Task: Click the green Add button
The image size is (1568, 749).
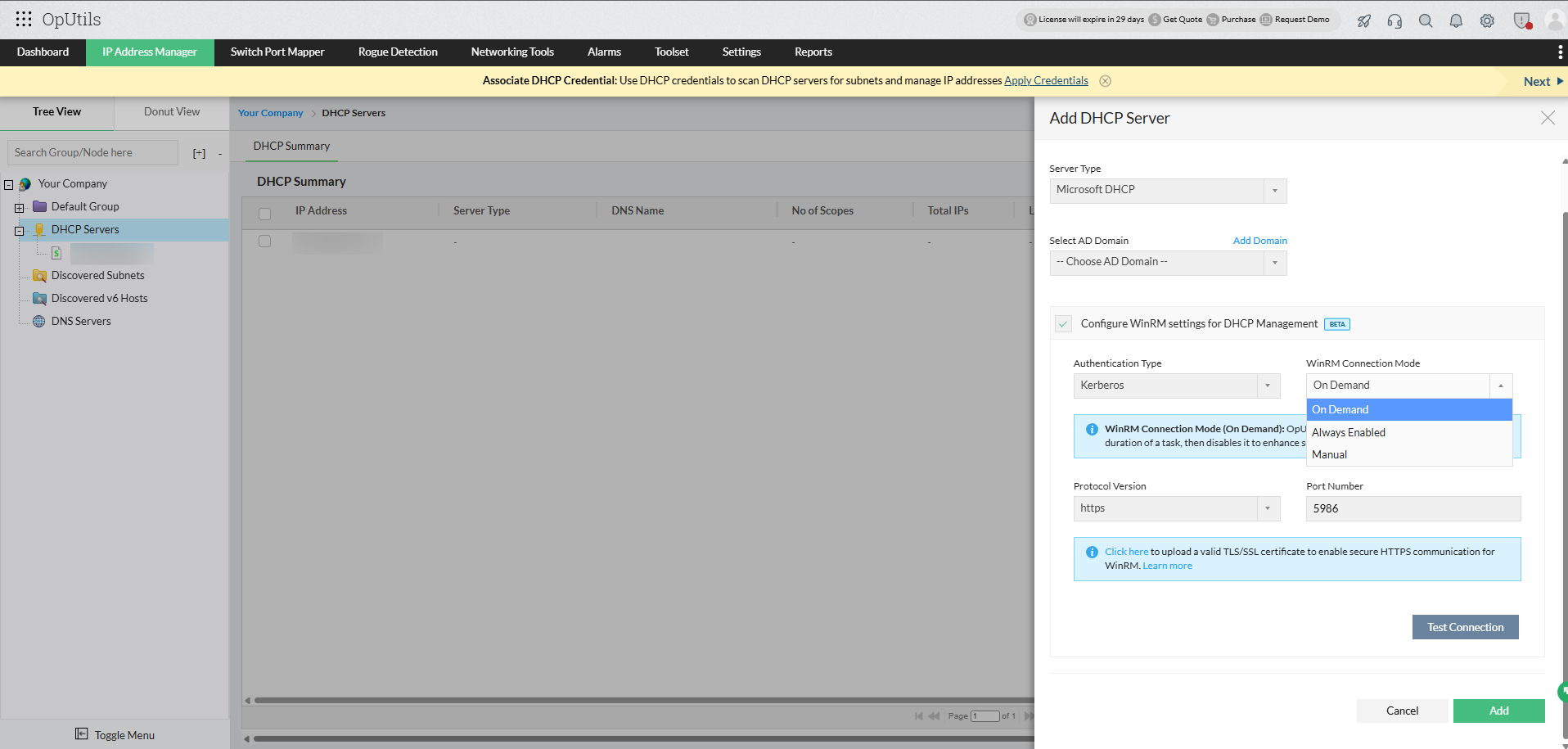Action: point(1498,711)
